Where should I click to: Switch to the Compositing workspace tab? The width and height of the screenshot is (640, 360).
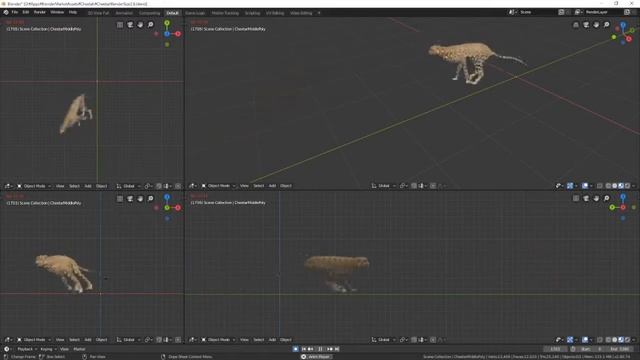[x=149, y=13]
